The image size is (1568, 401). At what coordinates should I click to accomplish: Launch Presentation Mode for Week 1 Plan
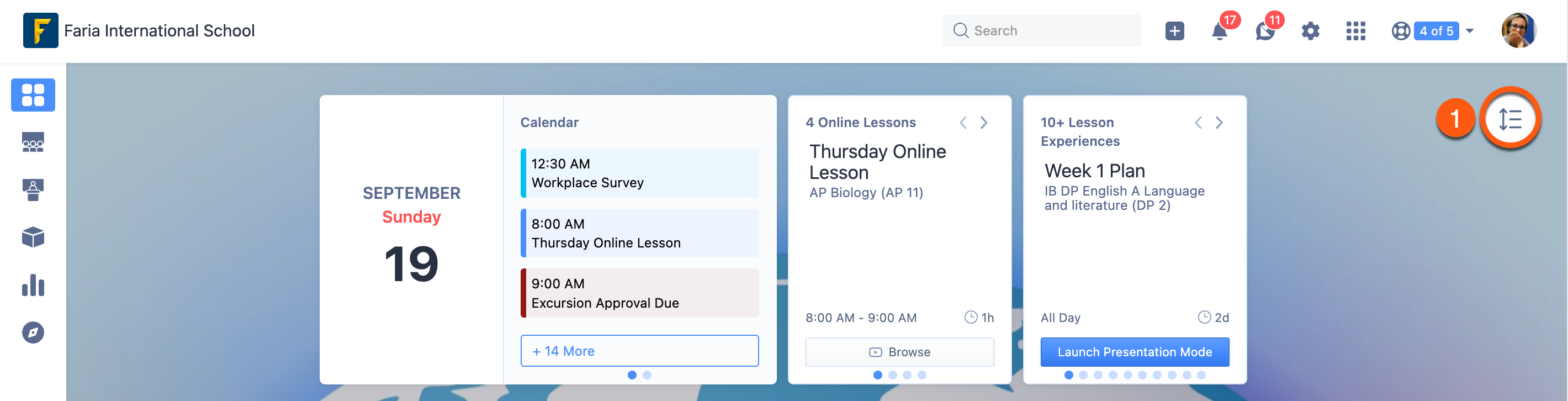(1135, 352)
